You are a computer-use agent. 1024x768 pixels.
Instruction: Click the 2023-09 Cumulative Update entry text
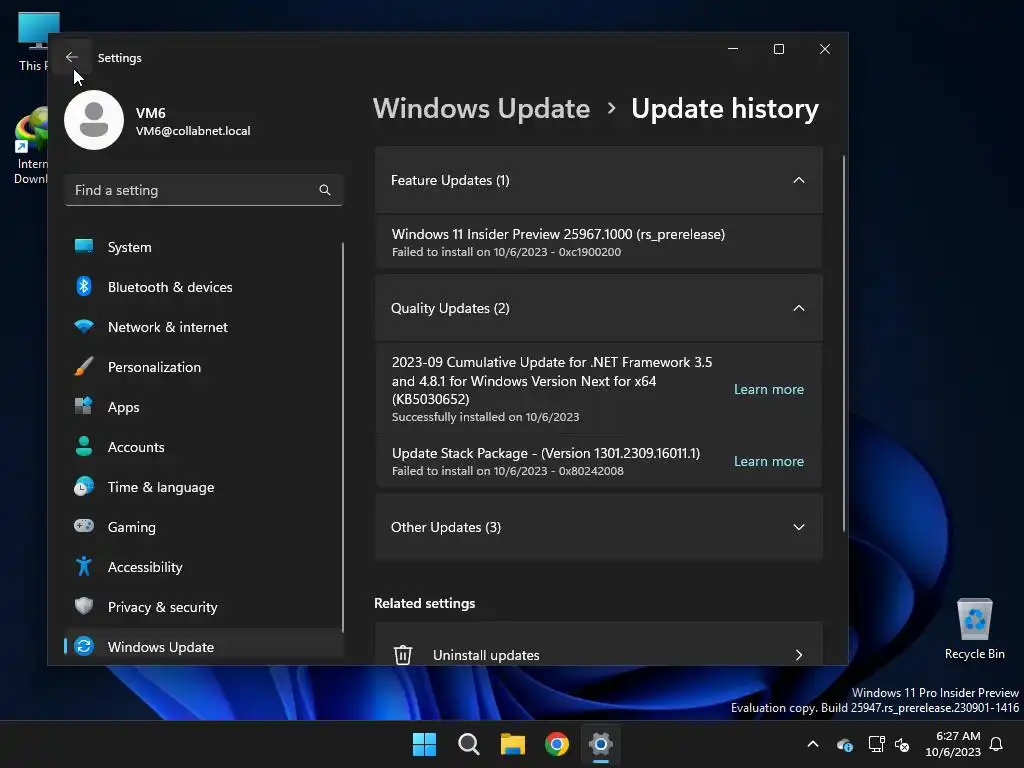(552, 380)
